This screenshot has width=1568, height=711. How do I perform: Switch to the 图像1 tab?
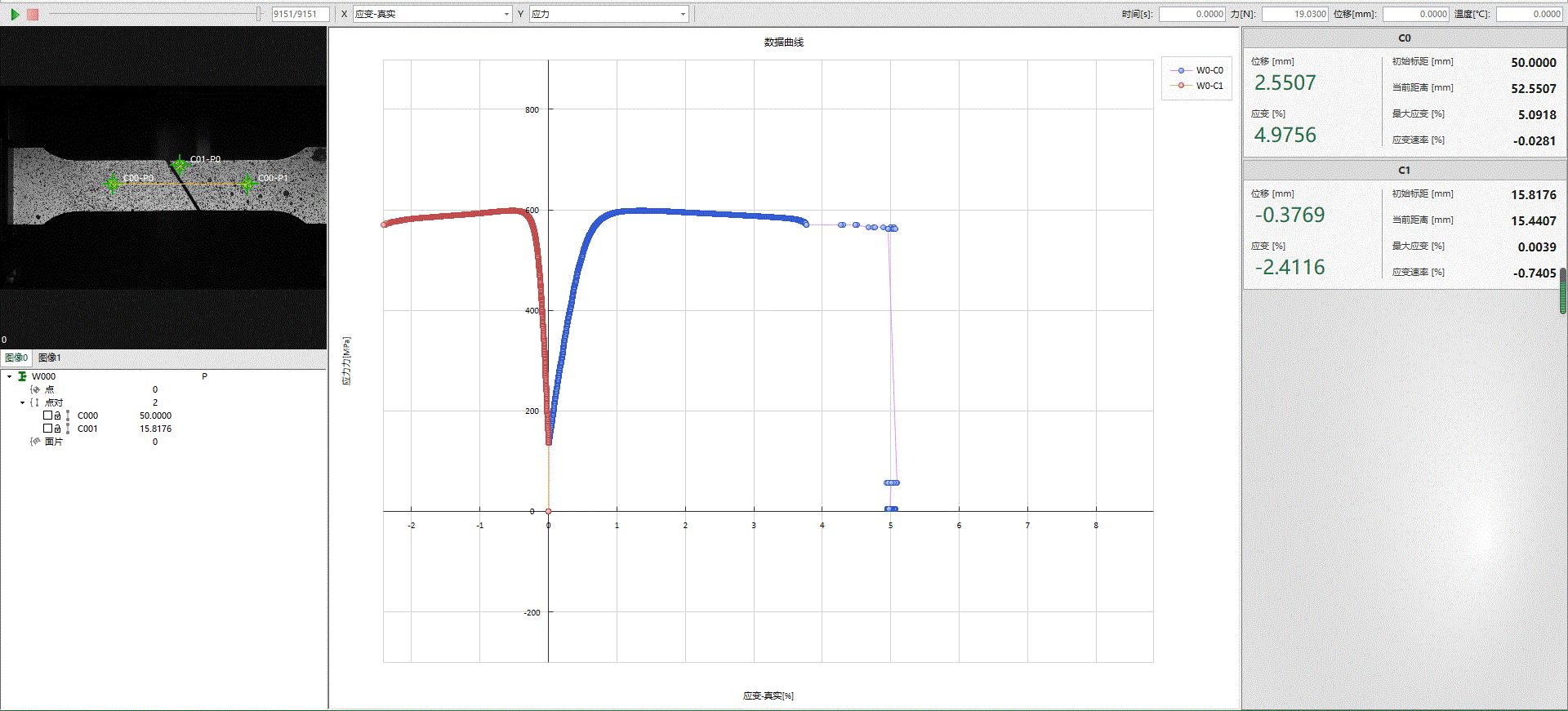(50, 358)
